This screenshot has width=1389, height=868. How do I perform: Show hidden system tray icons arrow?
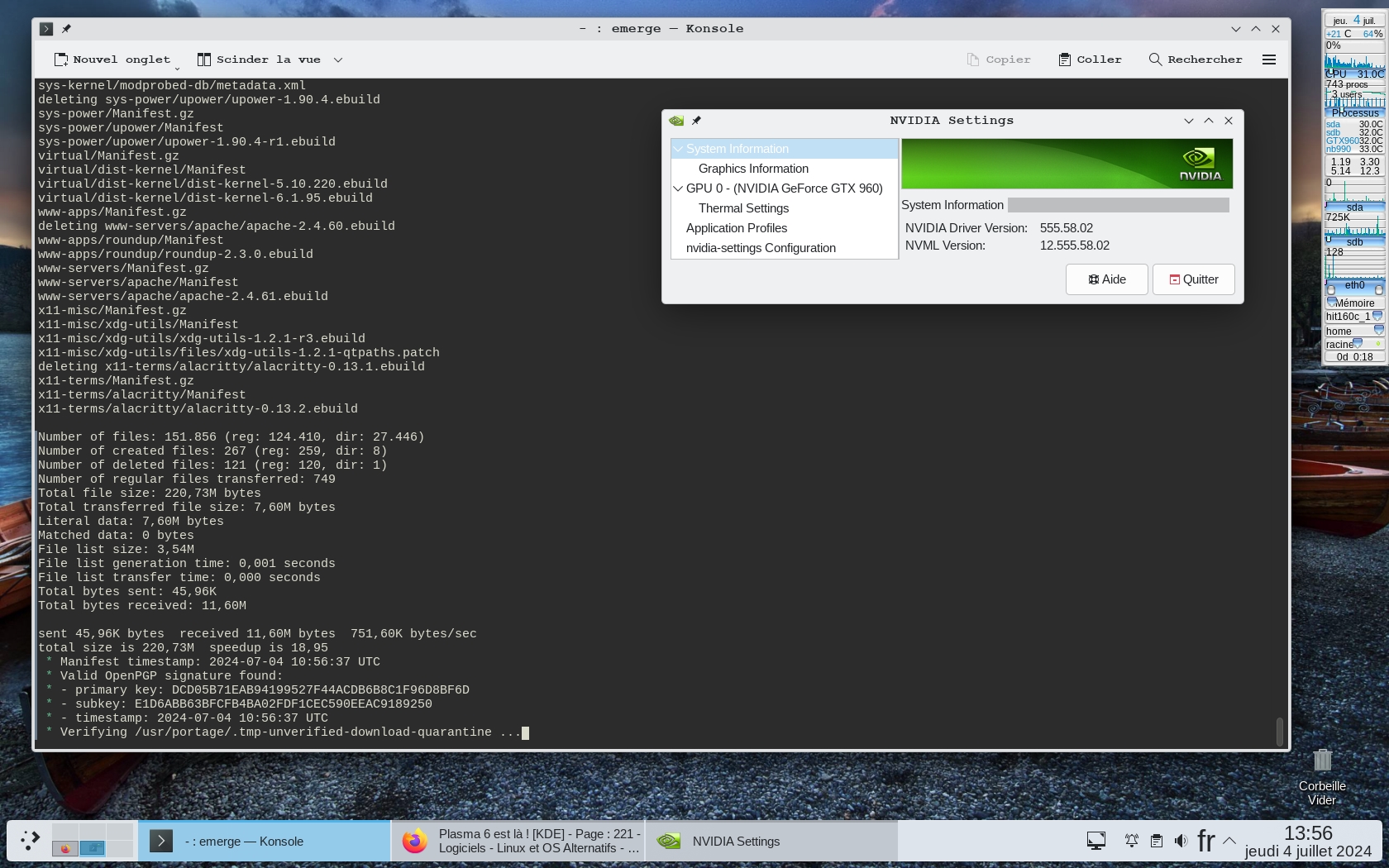point(1229,841)
